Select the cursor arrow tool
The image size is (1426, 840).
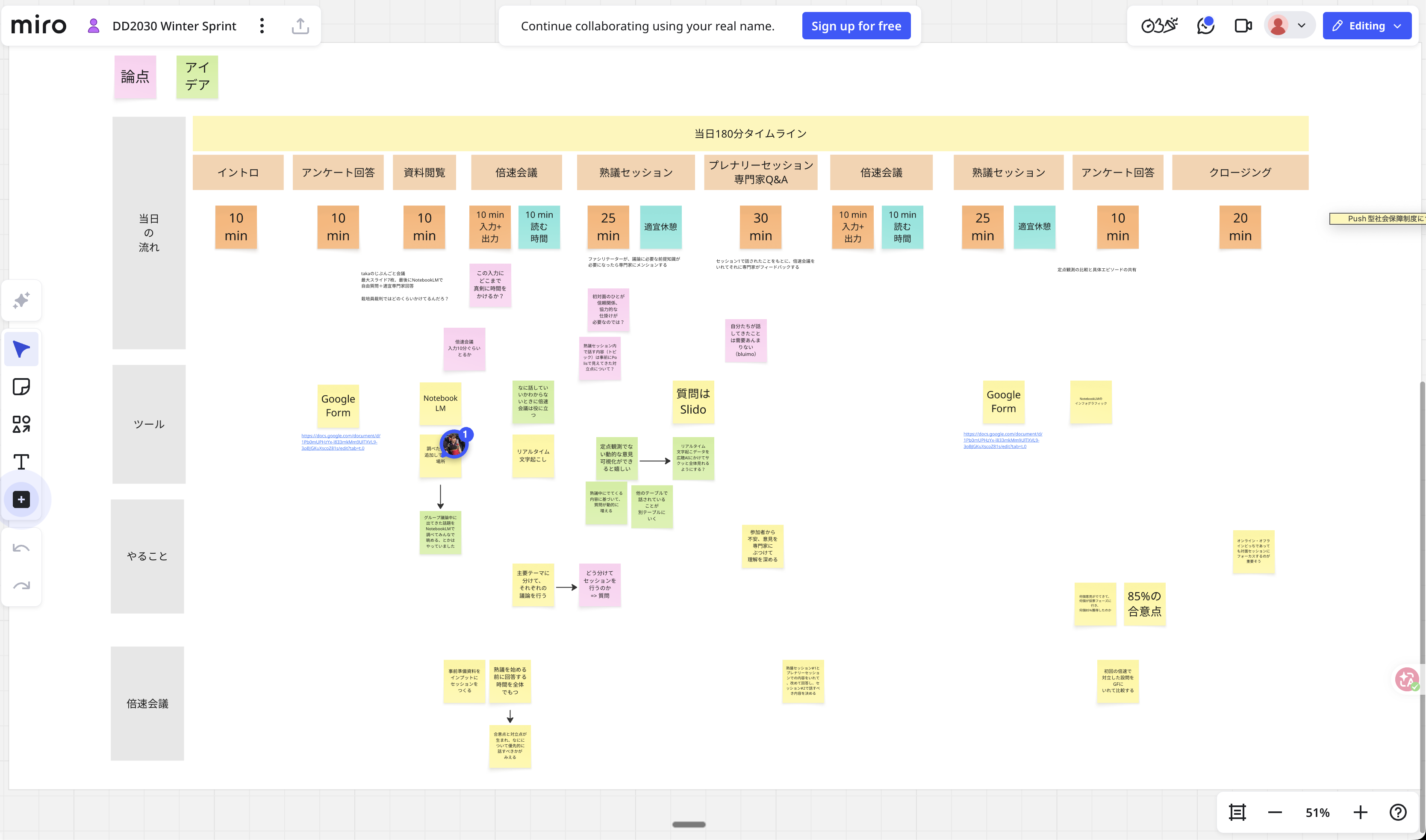point(21,349)
